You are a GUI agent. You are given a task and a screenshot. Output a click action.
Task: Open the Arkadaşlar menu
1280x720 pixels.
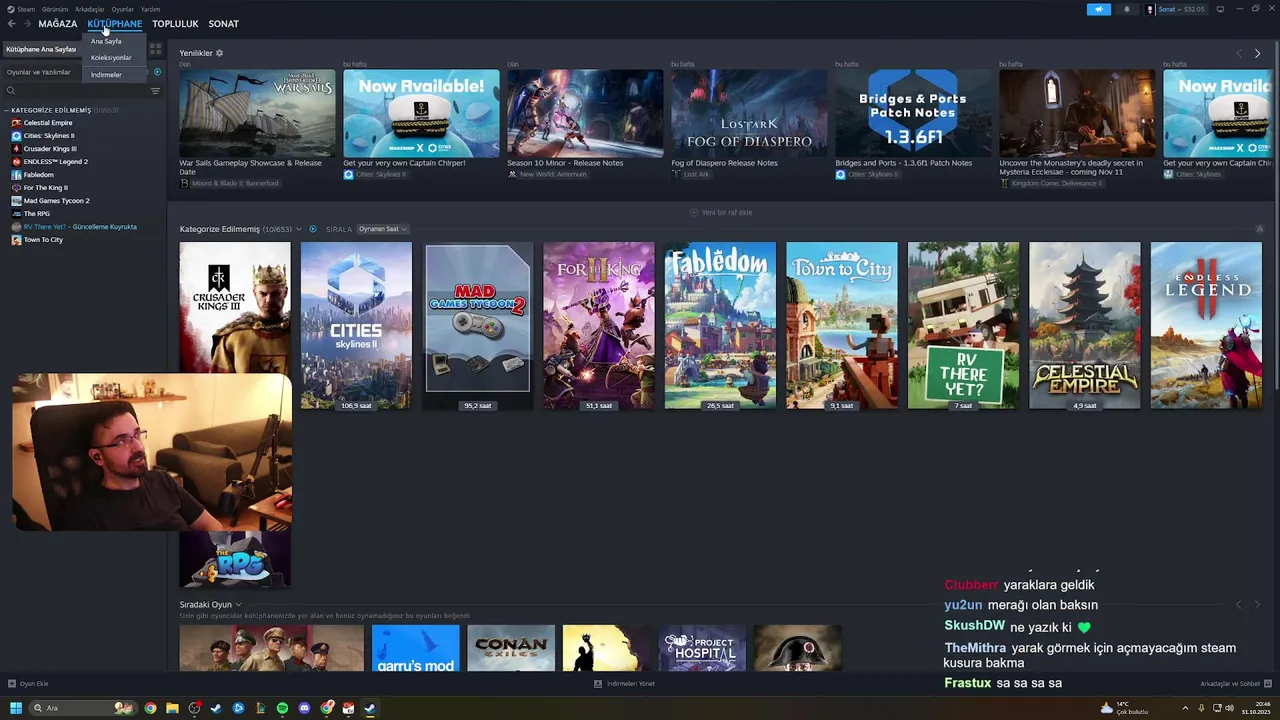point(89,9)
